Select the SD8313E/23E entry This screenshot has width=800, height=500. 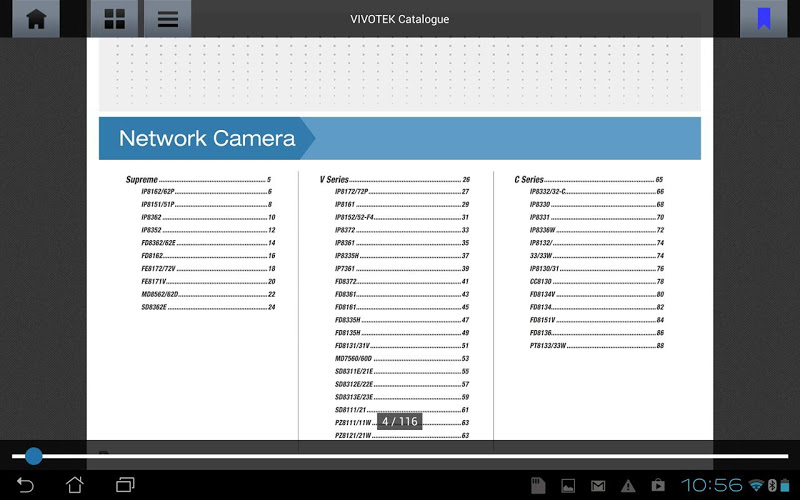pos(402,397)
